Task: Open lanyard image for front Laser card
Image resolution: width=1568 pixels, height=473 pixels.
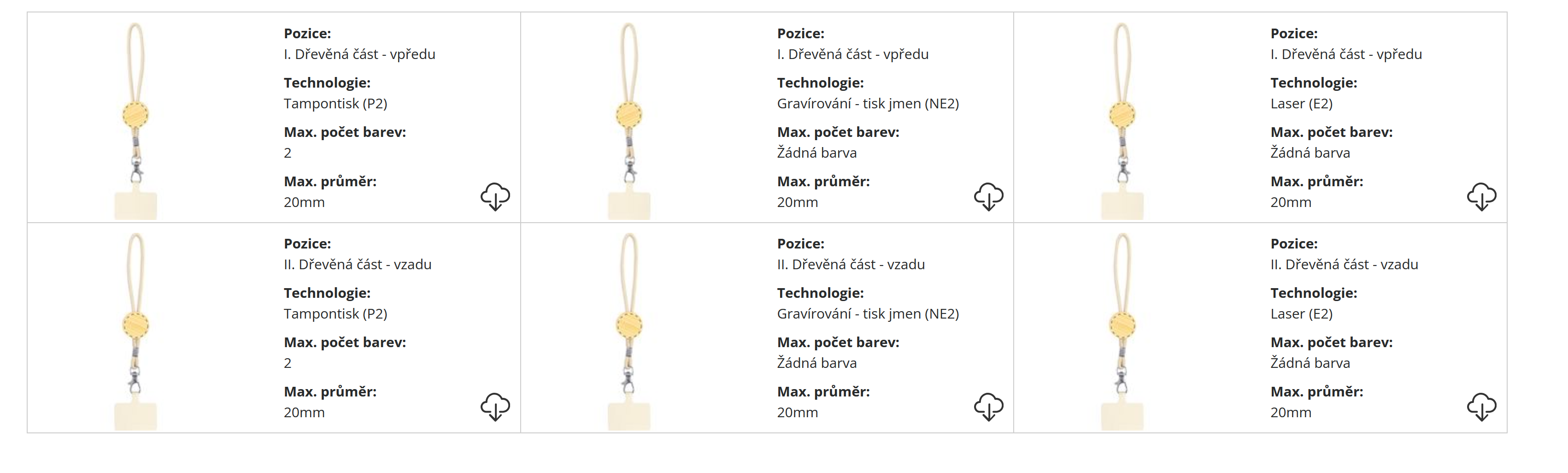Action: point(1122,120)
